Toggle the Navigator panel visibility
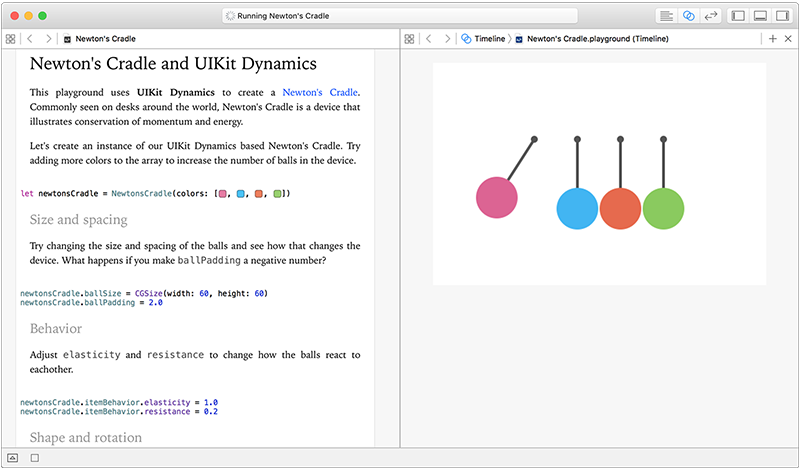The image size is (800, 470). tap(738, 16)
